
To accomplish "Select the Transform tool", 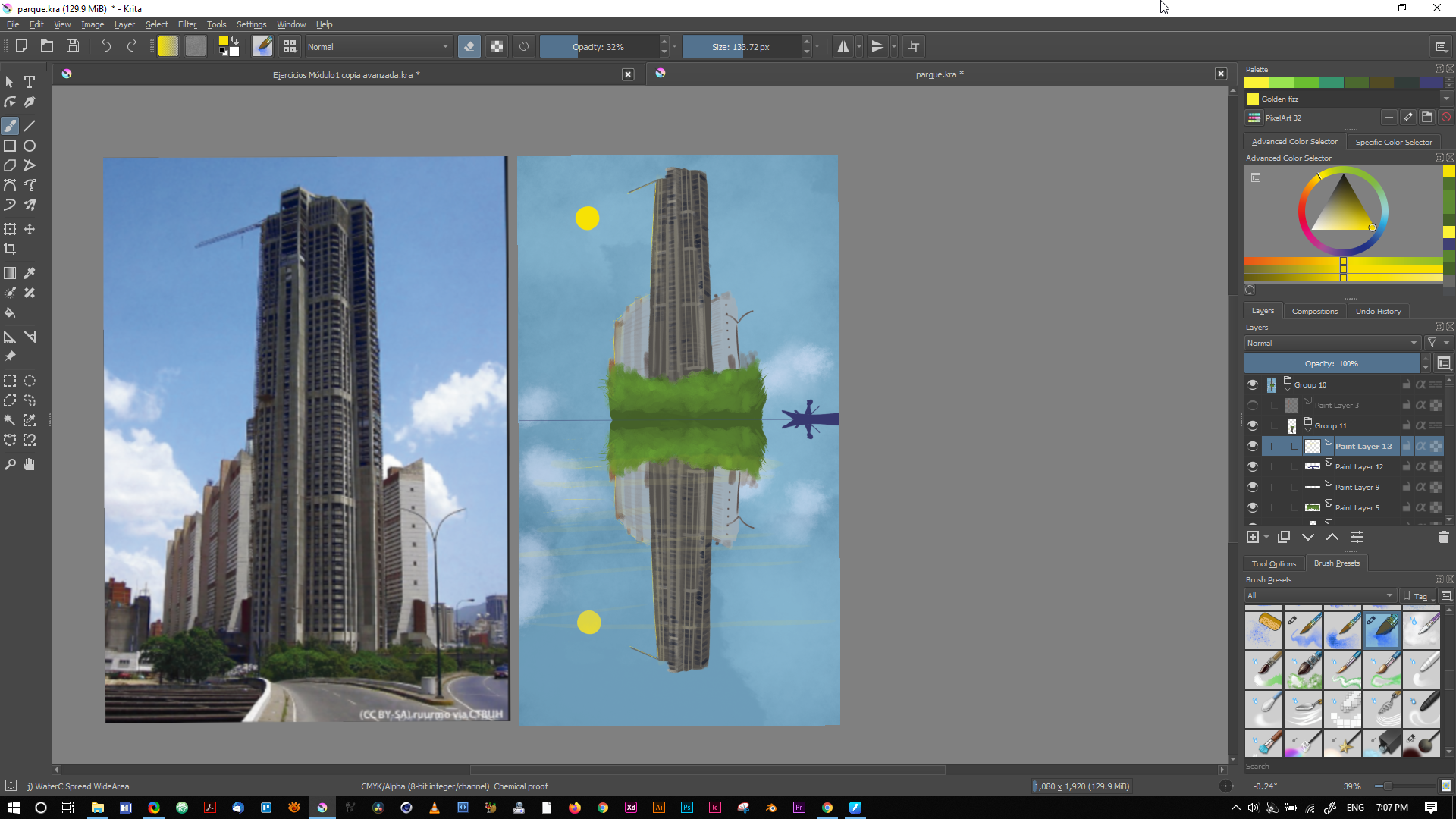I will pyautogui.click(x=10, y=229).
